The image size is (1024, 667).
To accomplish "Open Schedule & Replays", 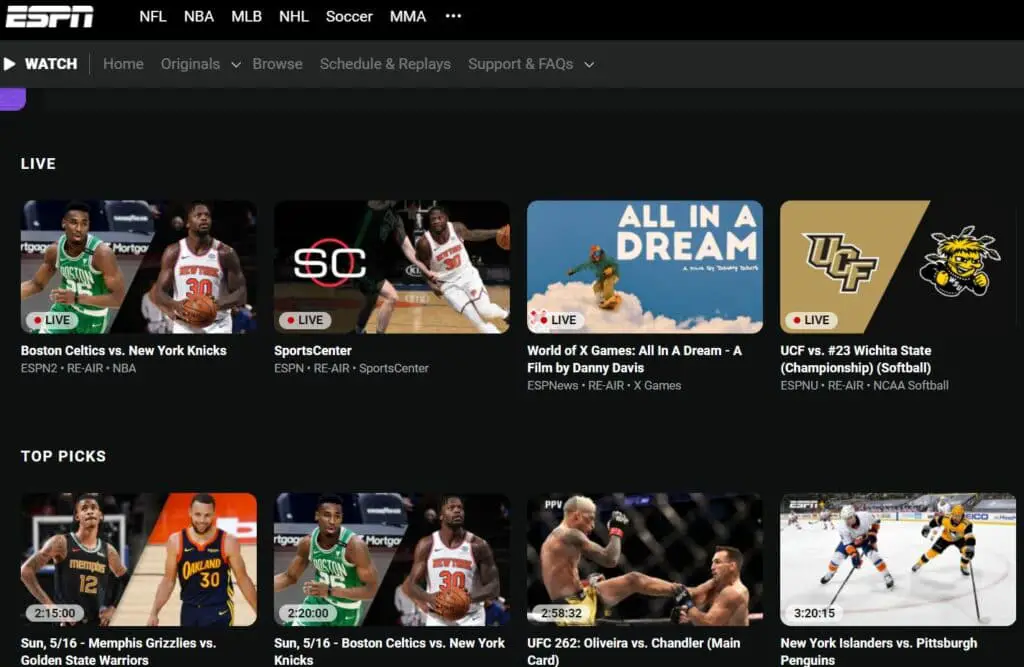I will pos(385,63).
